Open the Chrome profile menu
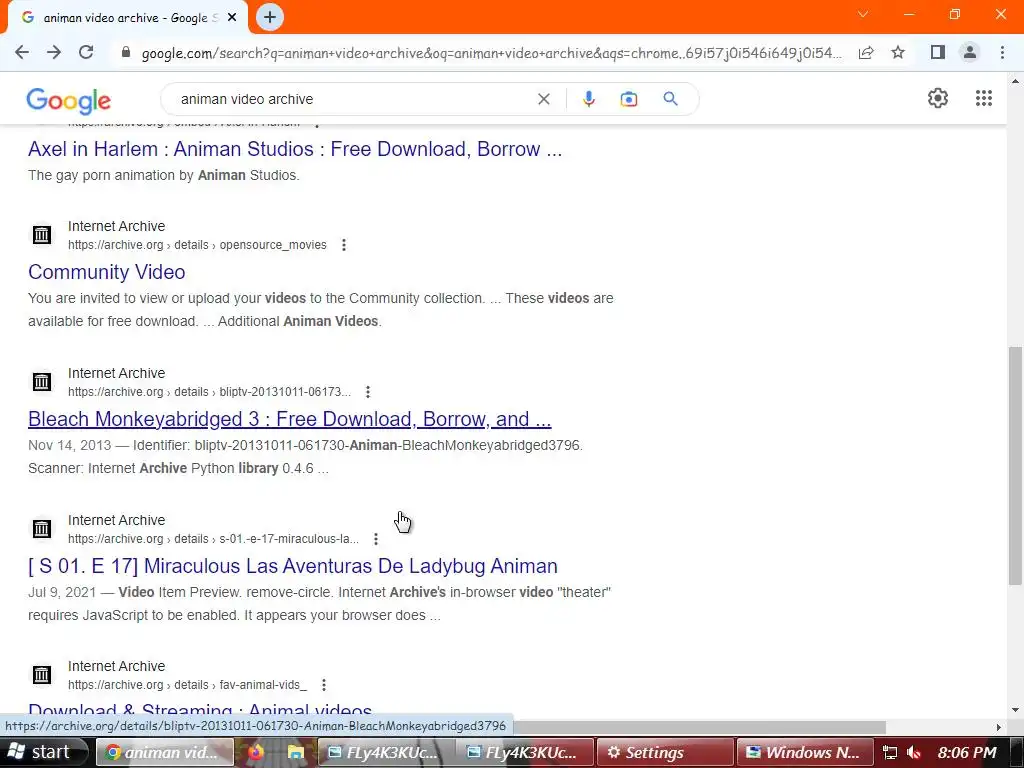The image size is (1024, 768). (x=970, y=52)
